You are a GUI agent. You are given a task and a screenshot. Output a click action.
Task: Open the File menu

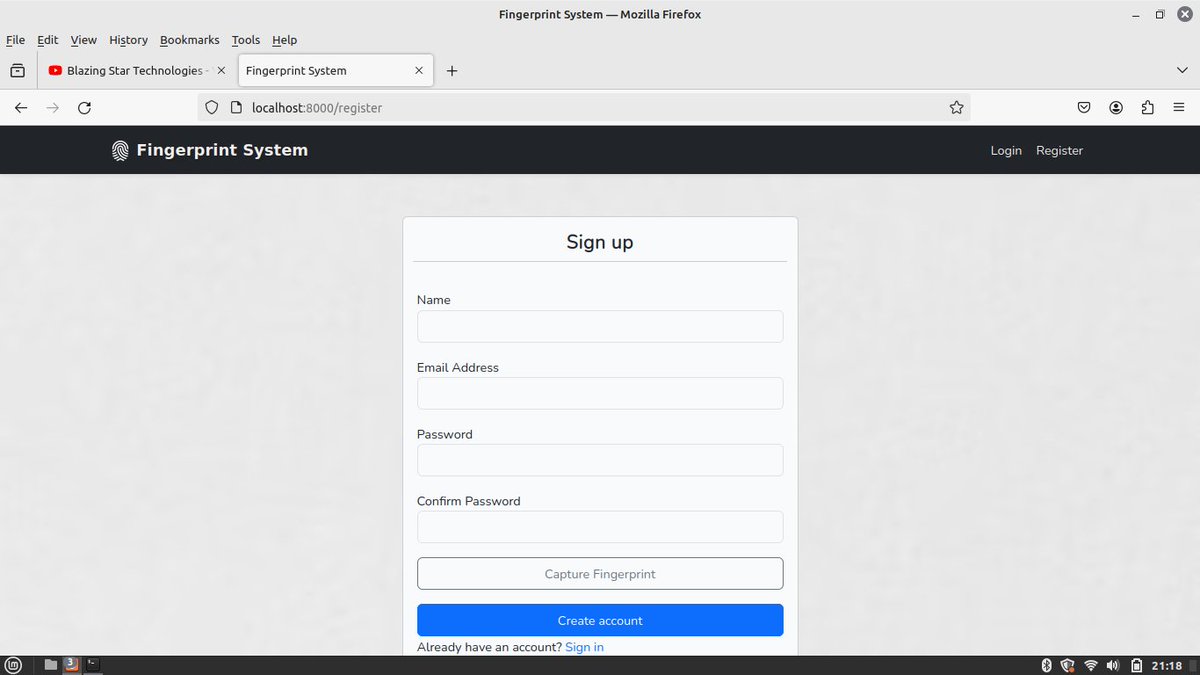click(15, 40)
